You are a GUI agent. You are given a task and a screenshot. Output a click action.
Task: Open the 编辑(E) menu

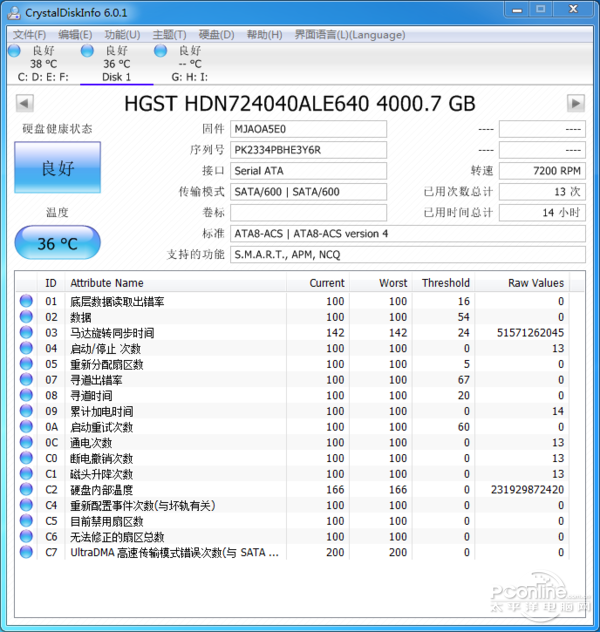[75, 35]
